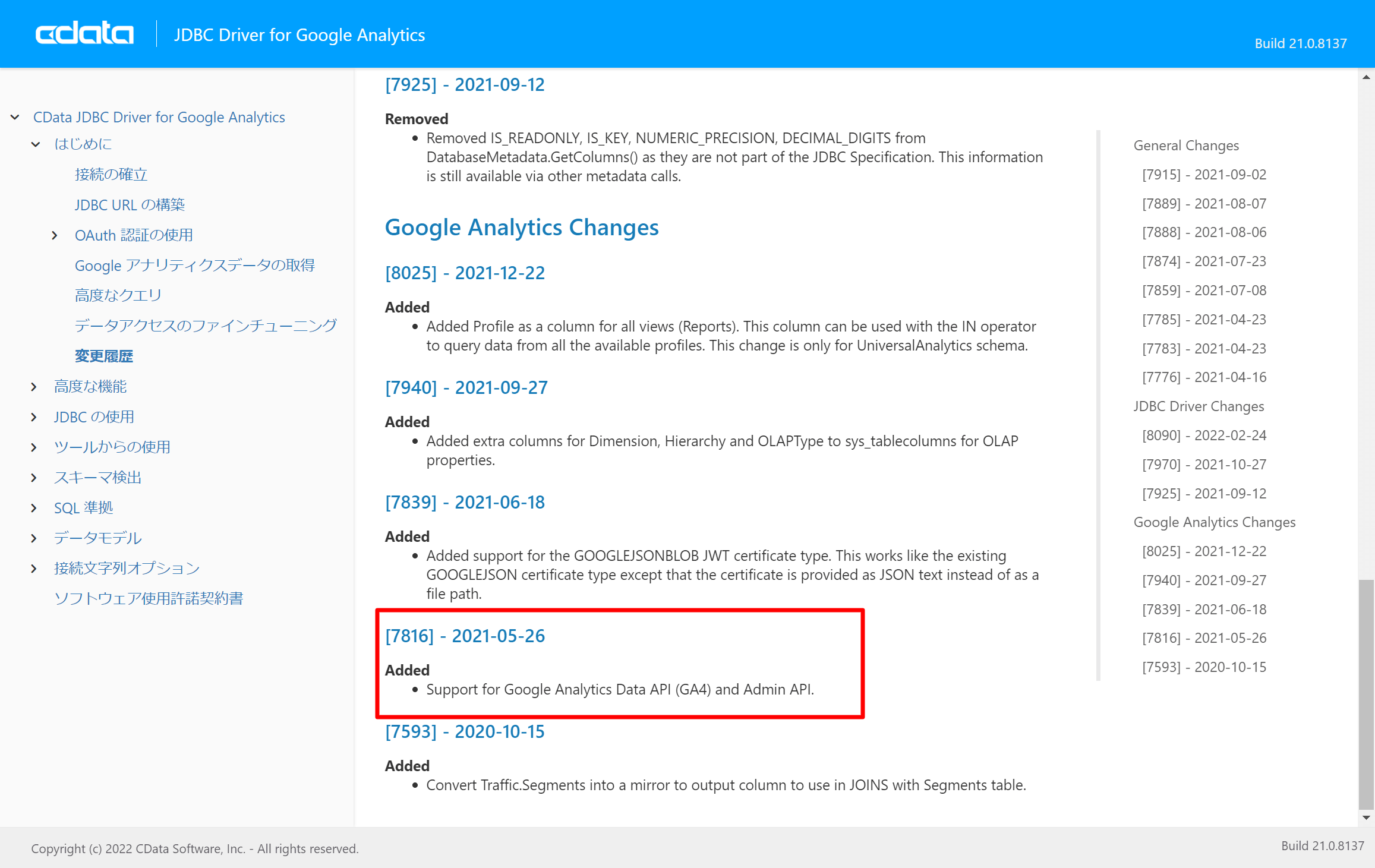Click the vertical scrollbar down arrow
The image size is (1375, 868).
tap(1367, 816)
